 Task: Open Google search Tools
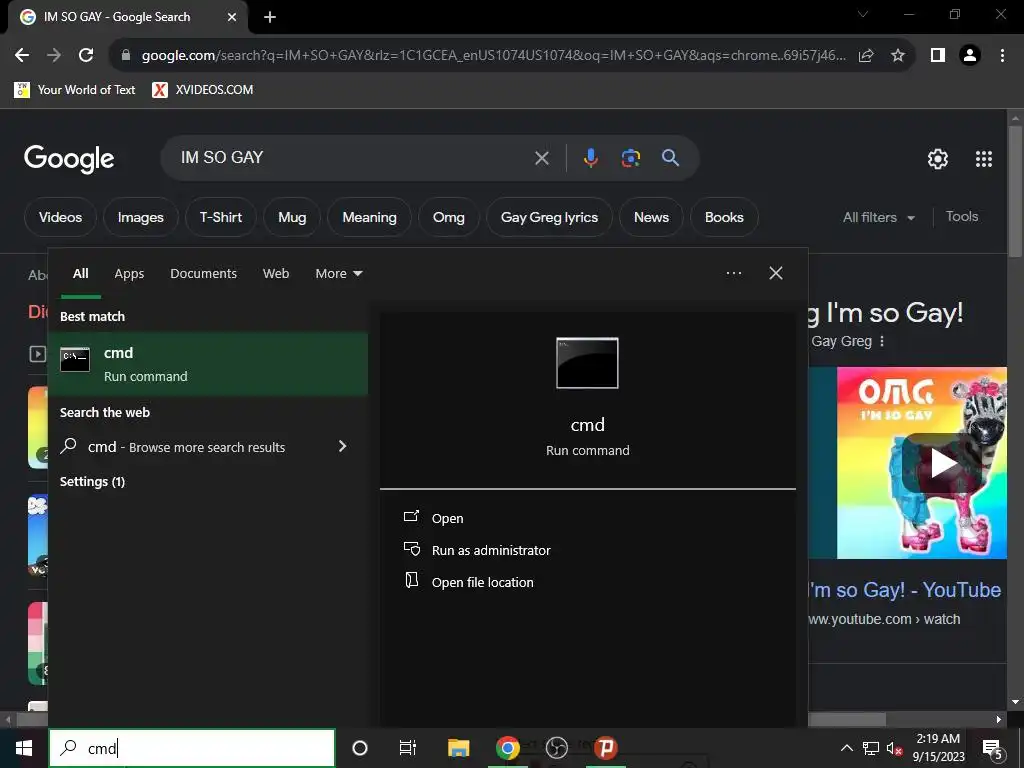pos(961,217)
